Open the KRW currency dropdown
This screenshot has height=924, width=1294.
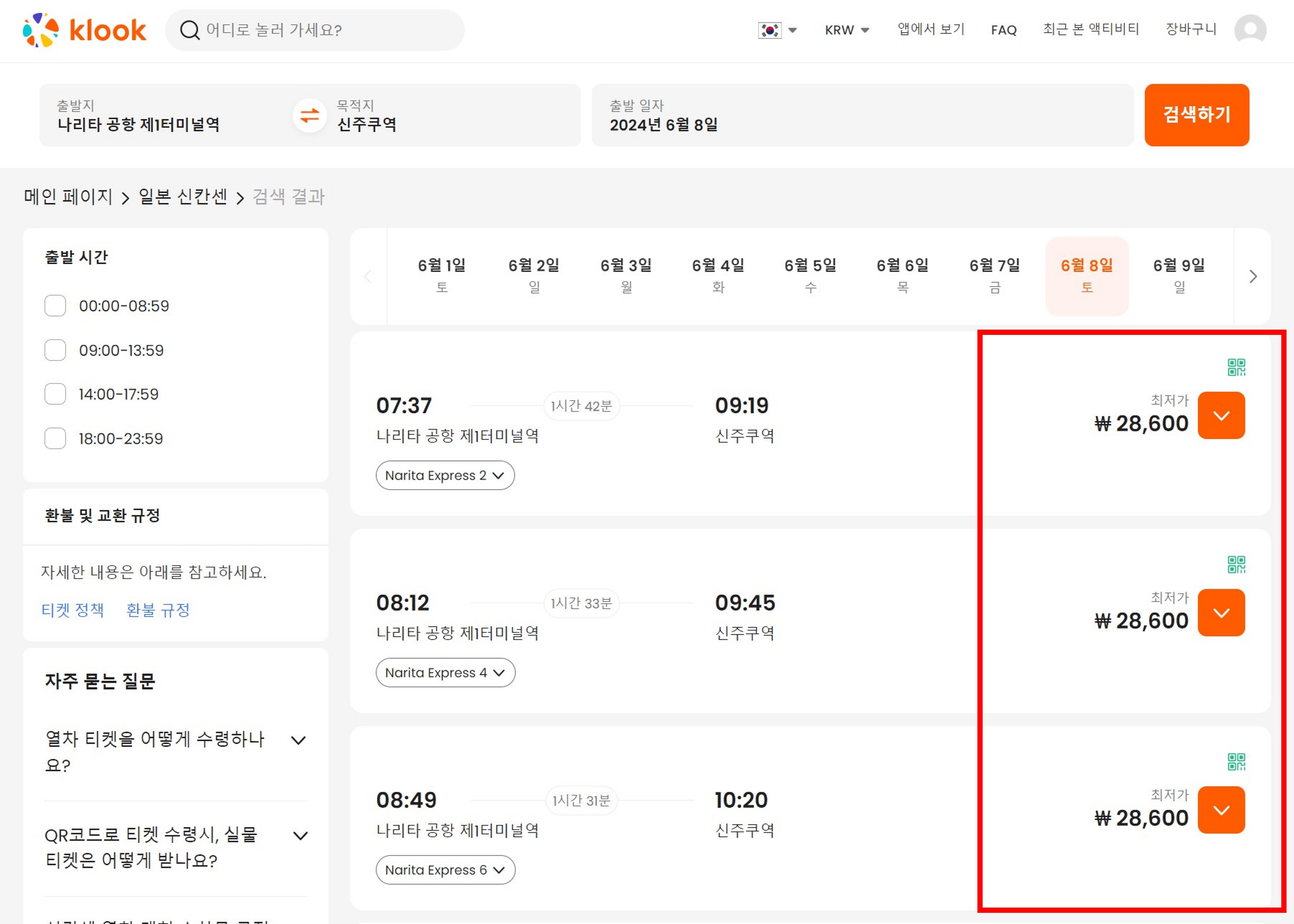pos(847,30)
